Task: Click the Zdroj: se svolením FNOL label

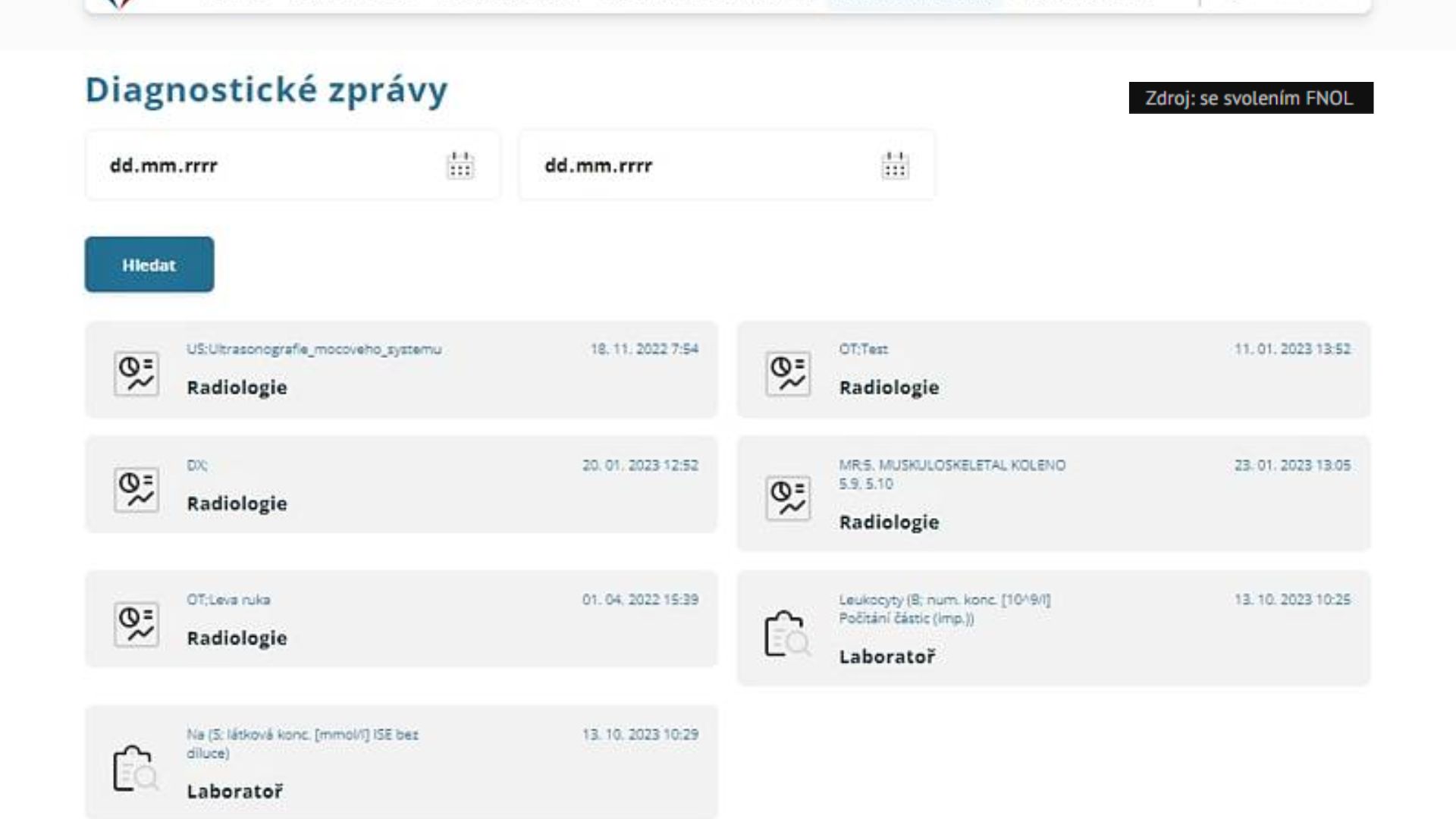Action: [x=1250, y=98]
